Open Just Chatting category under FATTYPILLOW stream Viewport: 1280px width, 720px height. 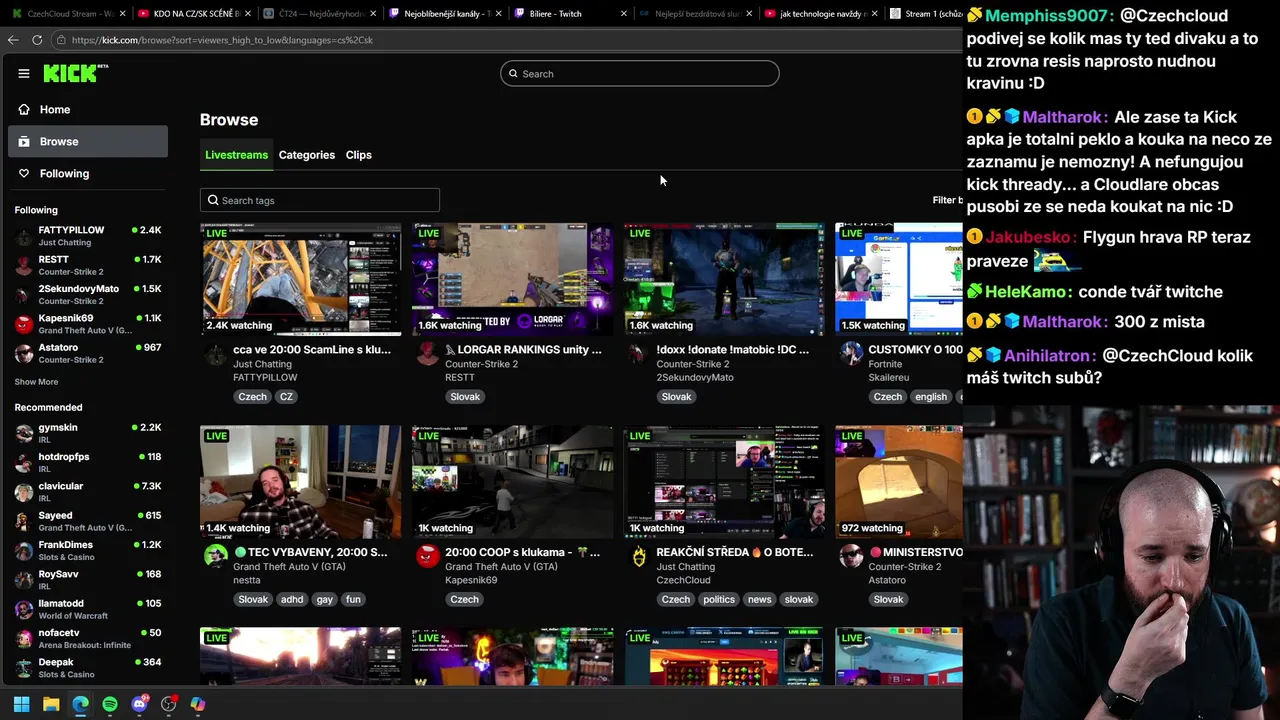pos(262,364)
